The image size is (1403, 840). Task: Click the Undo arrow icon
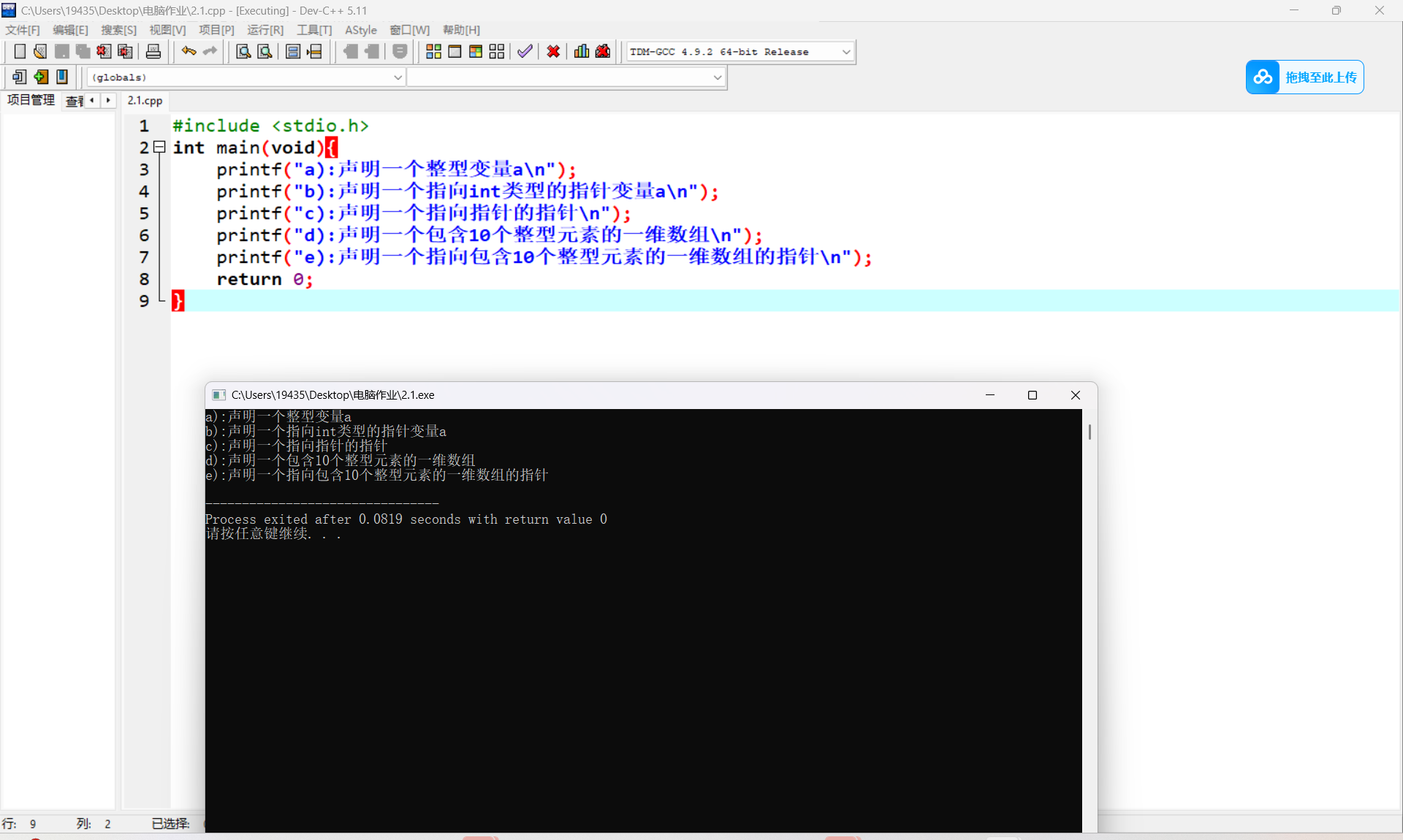point(189,52)
